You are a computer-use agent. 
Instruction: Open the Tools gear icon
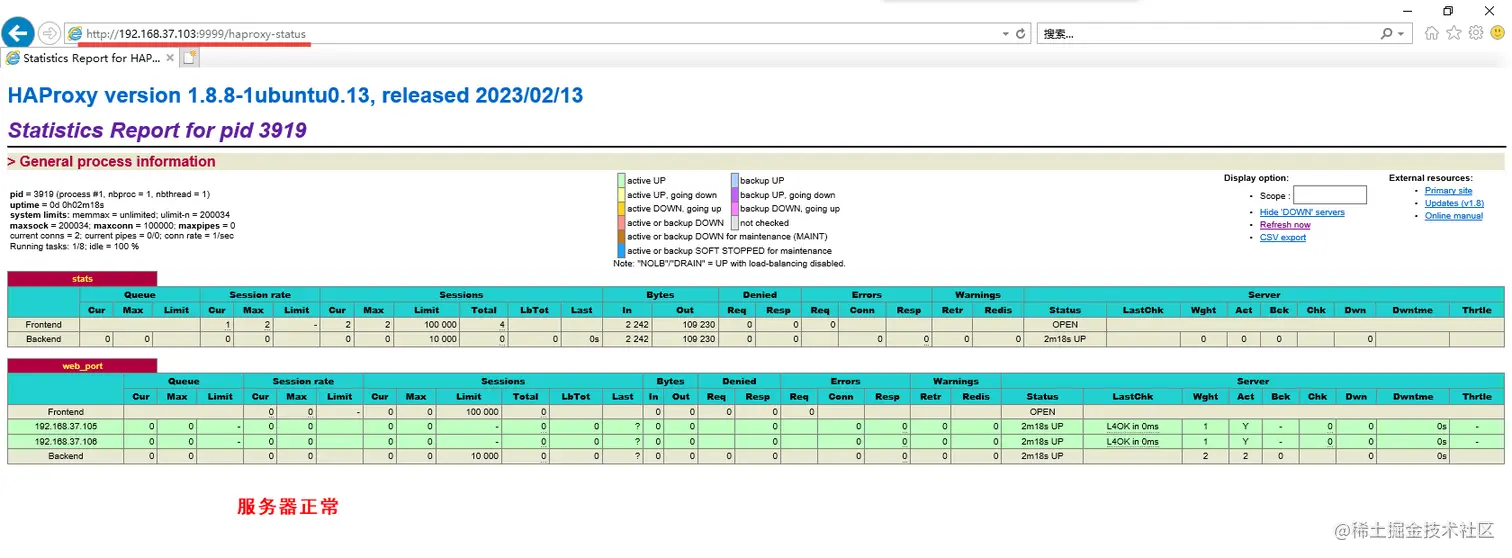point(1476,33)
